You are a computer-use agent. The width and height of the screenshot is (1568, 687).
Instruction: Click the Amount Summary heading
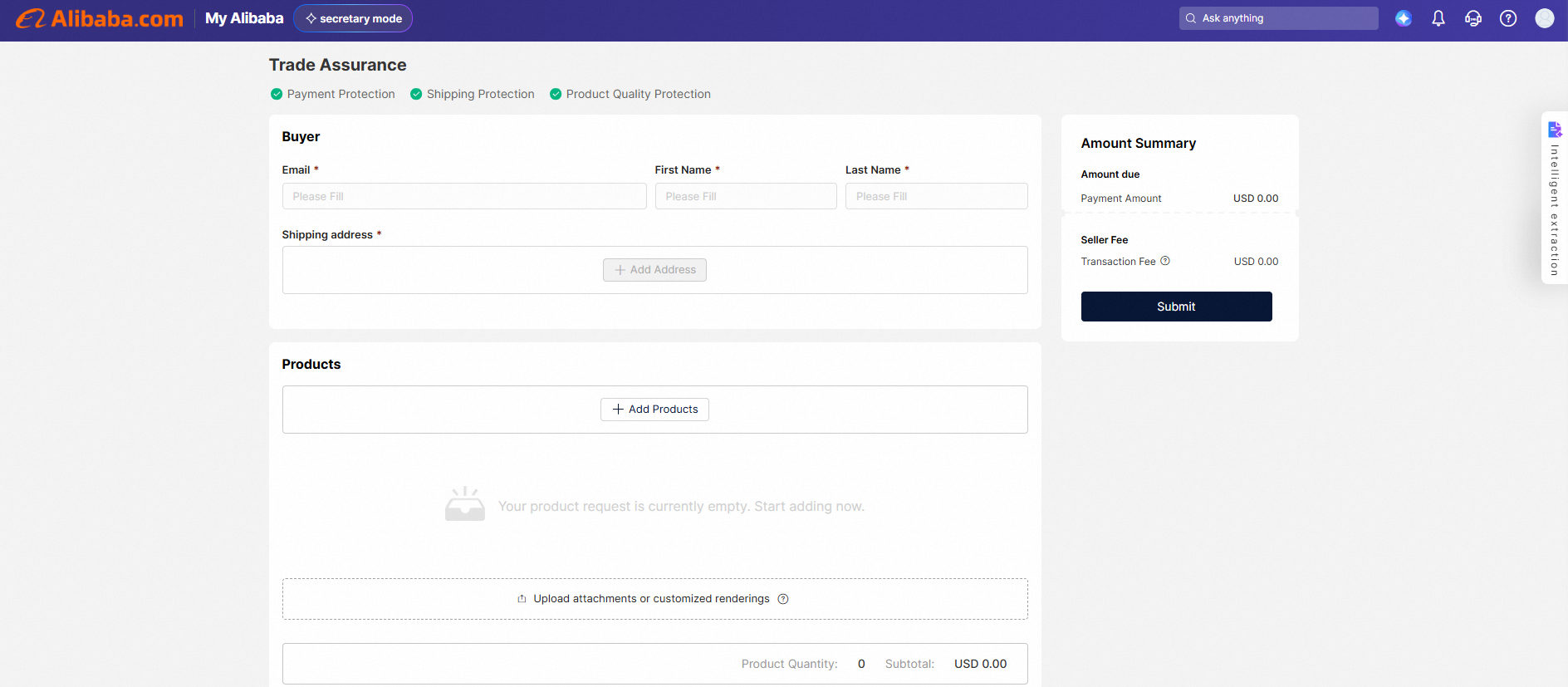(1139, 144)
